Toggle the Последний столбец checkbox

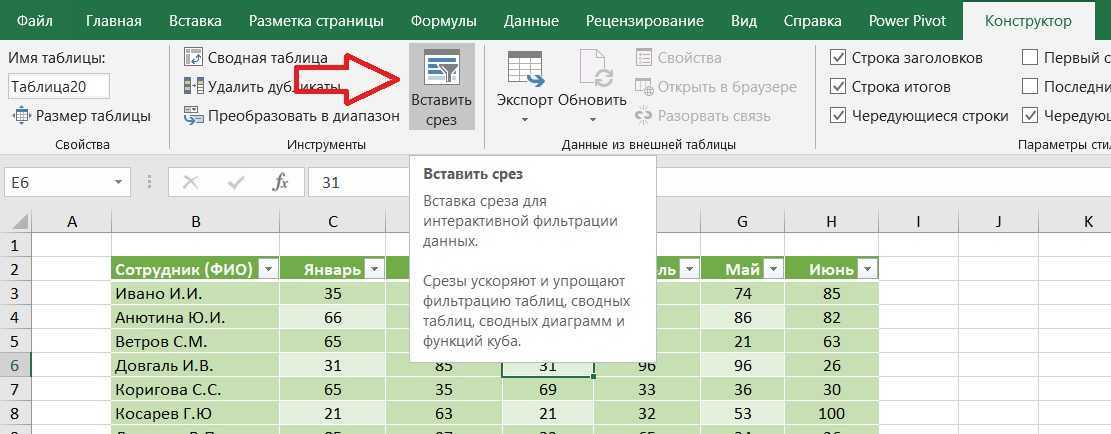(x=1030, y=86)
